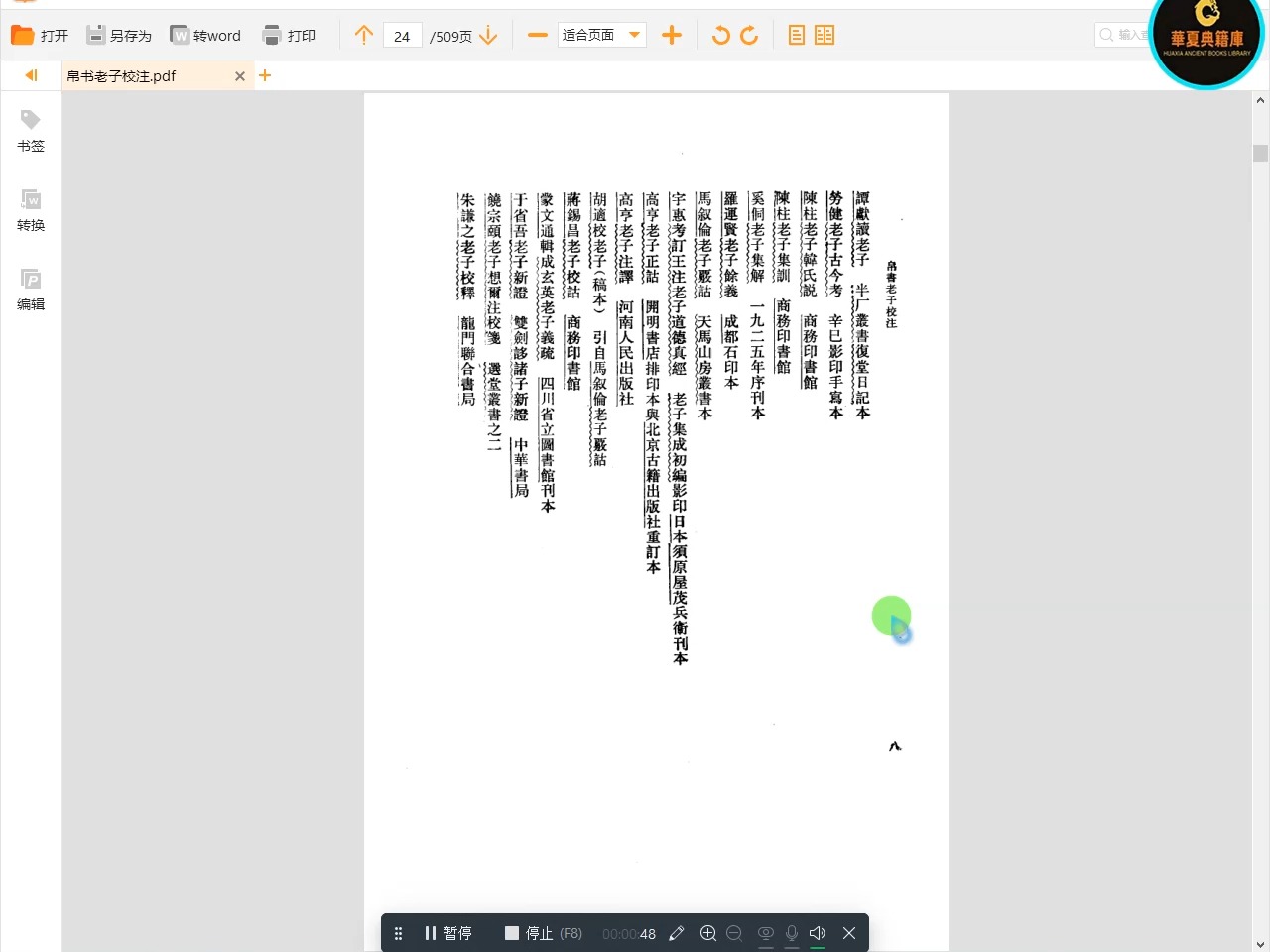Open recorder pen annotation tool

(x=677, y=933)
